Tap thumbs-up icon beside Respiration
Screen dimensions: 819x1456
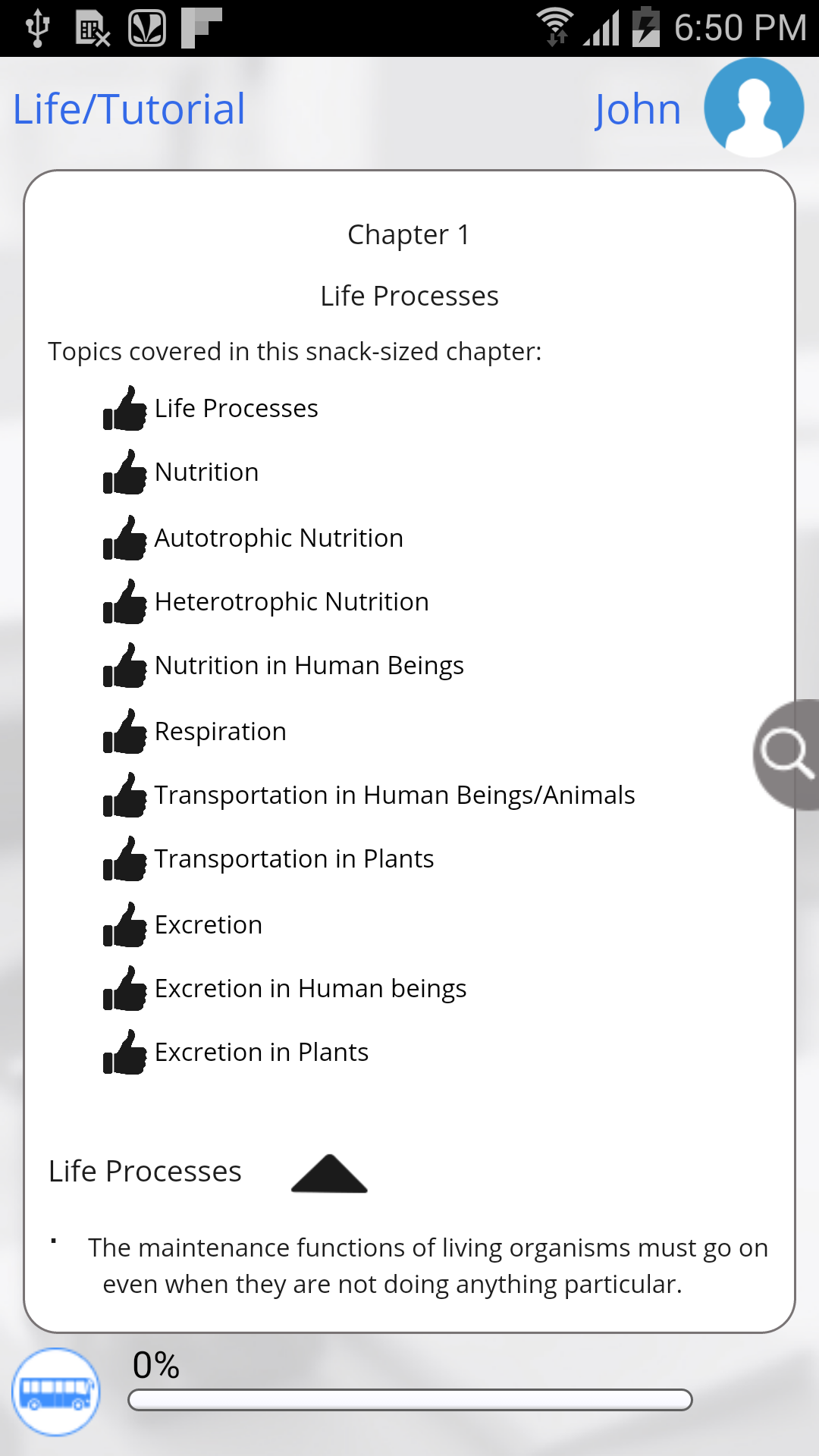coord(125,732)
